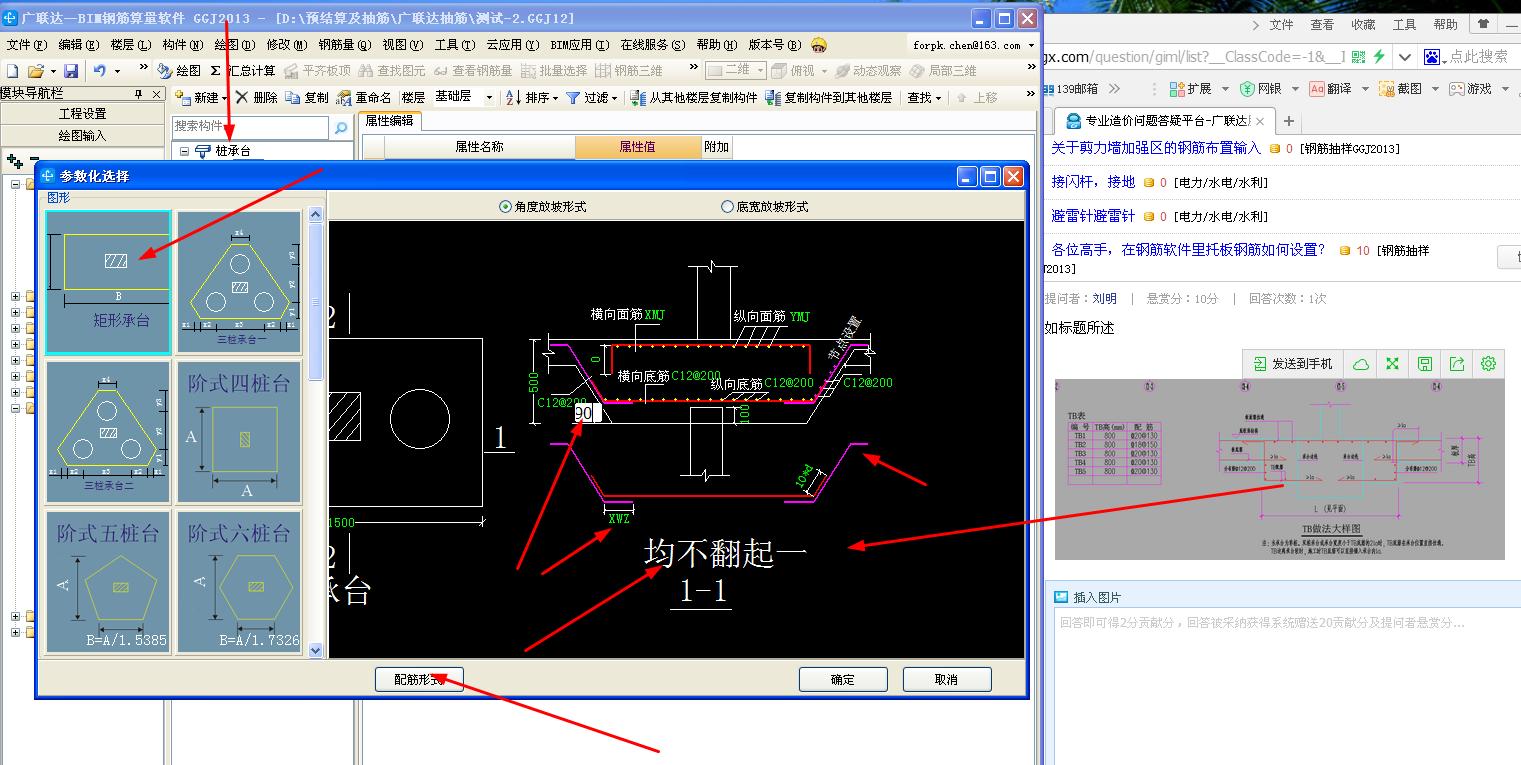The height and width of the screenshot is (765, 1521).
Task: Open dropdown arrow next to 扩展 in browser
Action: point(1223,89)
